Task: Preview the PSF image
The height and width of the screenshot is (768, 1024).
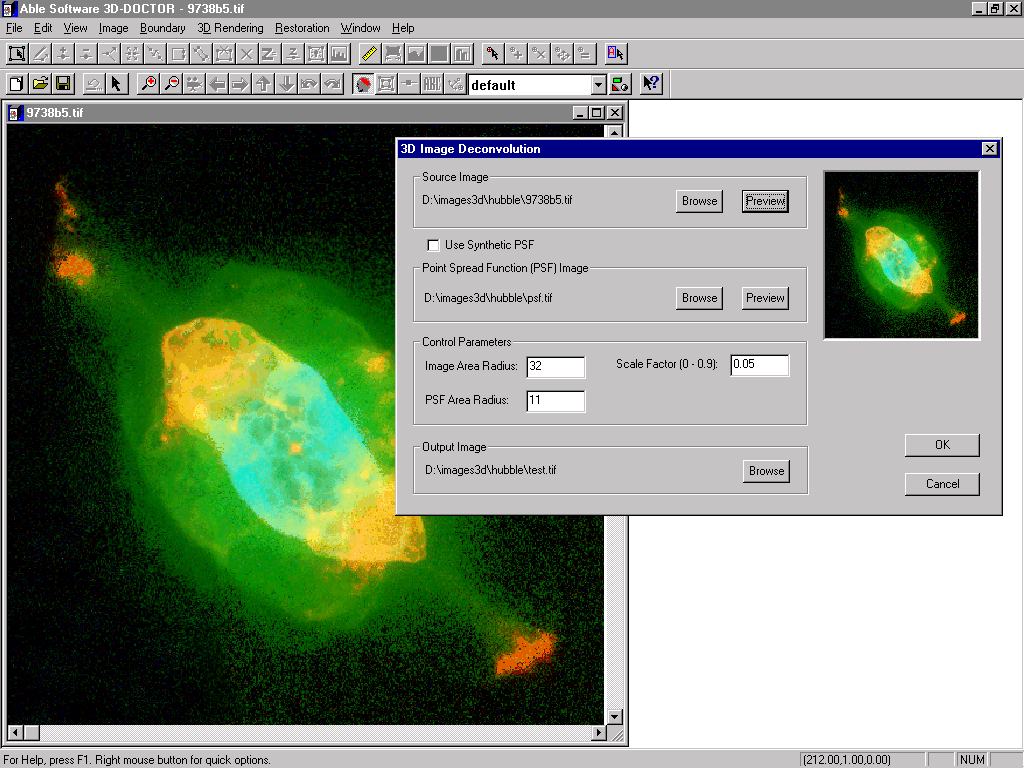Action: point(765,298)
